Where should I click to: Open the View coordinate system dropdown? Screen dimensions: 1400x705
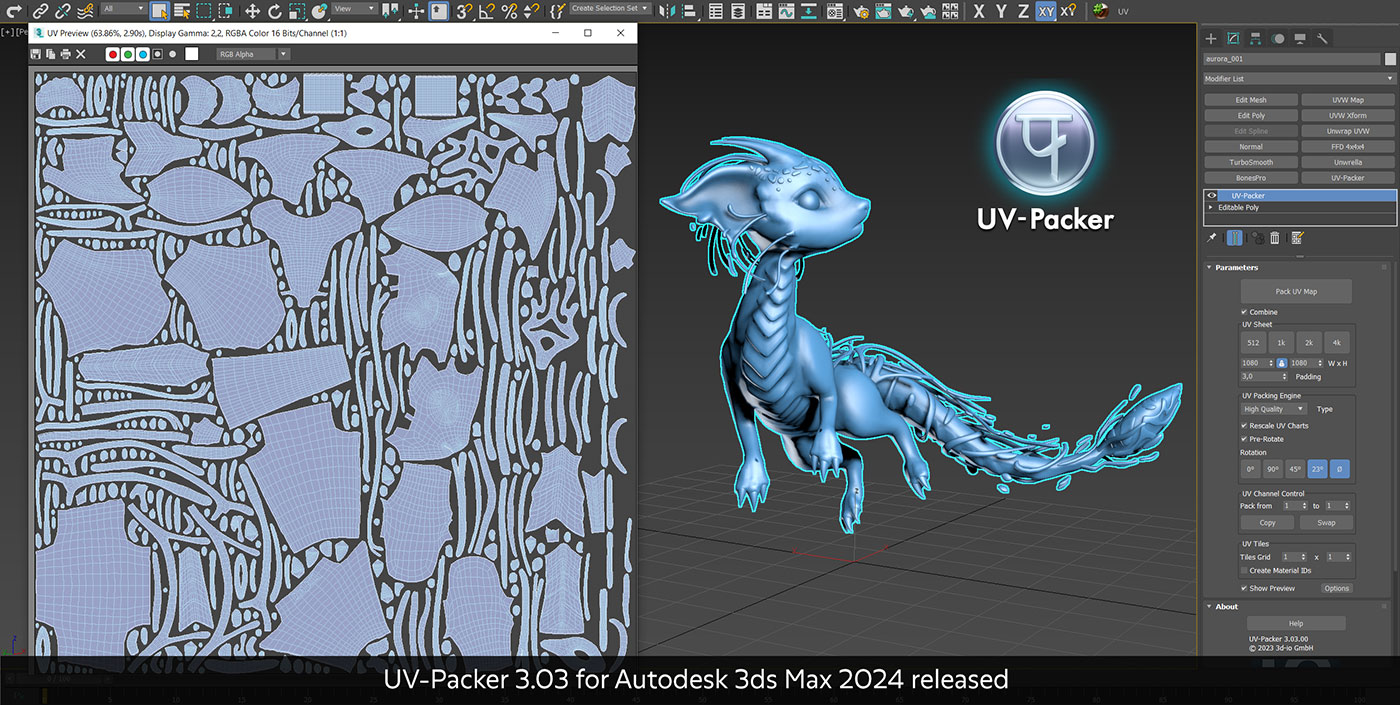pyautogui.click(x=355, y=8)
